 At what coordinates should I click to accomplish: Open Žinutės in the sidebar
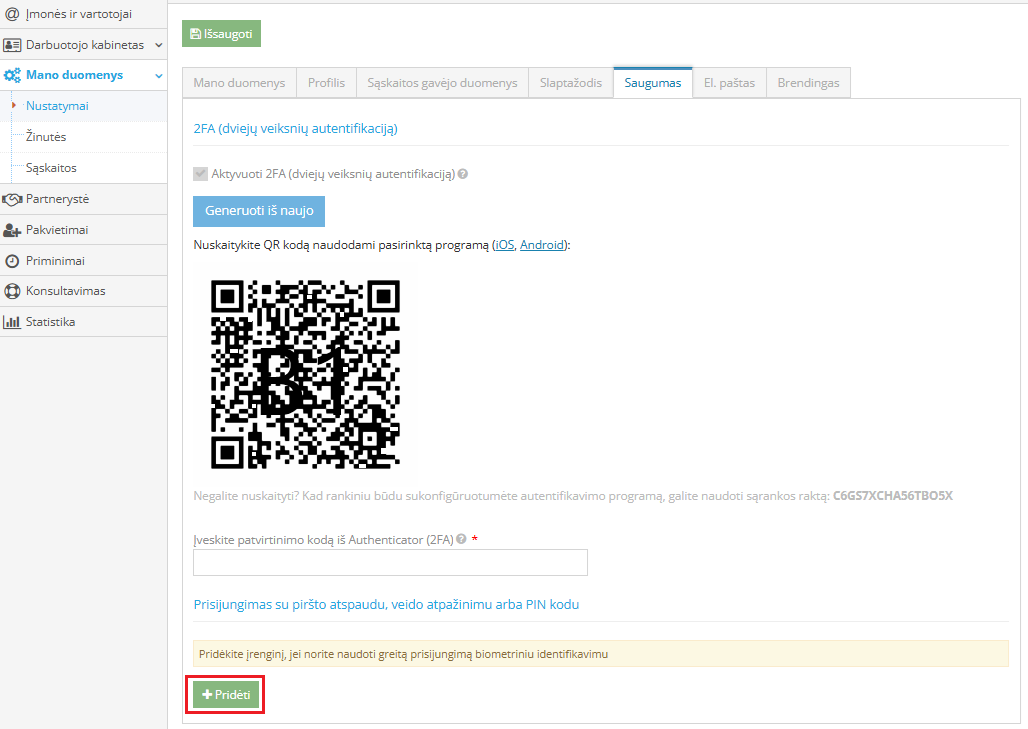pyautogui.click(x=46, y=137)
